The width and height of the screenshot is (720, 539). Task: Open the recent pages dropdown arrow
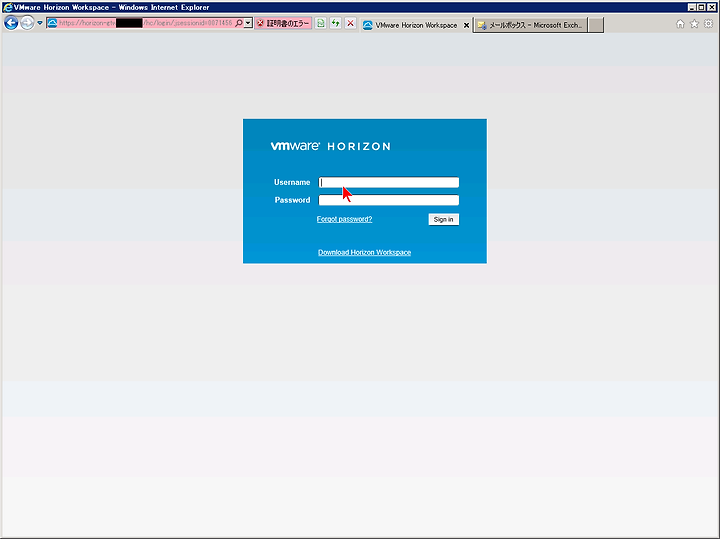[40, 23]
